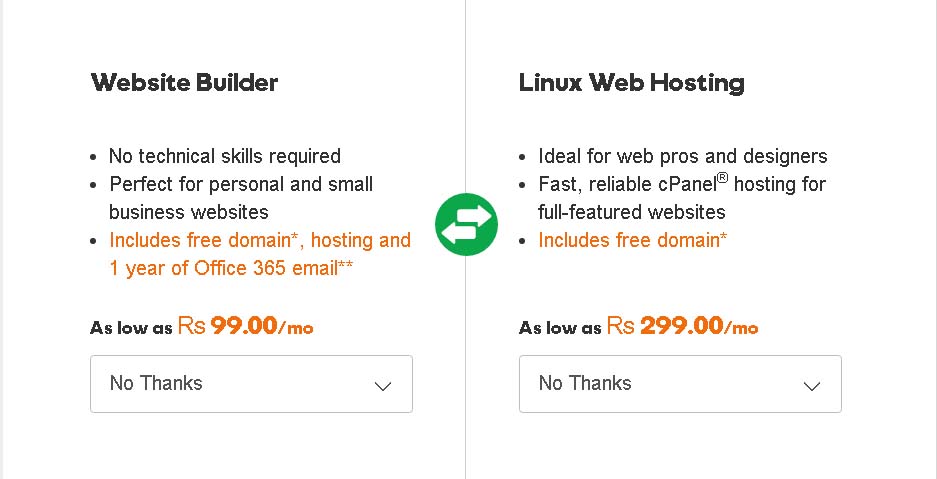Open the Website Builder plan dropdown
This screenshot has height=479, width=937.
pyautogui.click(x=251, y=384)
